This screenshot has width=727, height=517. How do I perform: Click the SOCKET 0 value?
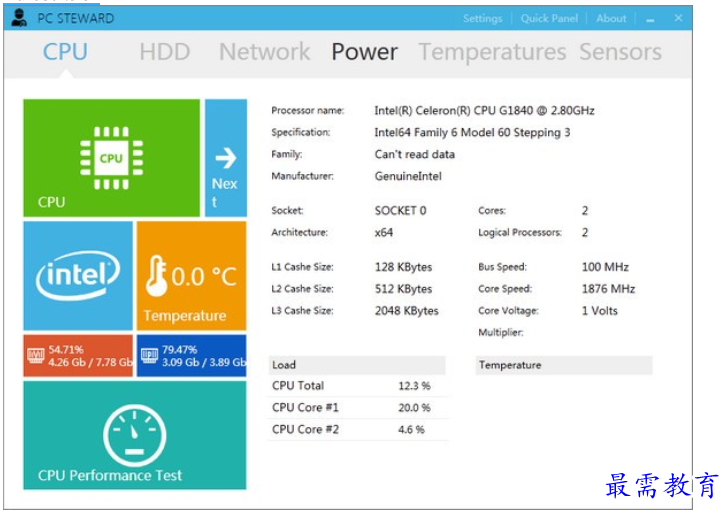(x=400, y=211)
